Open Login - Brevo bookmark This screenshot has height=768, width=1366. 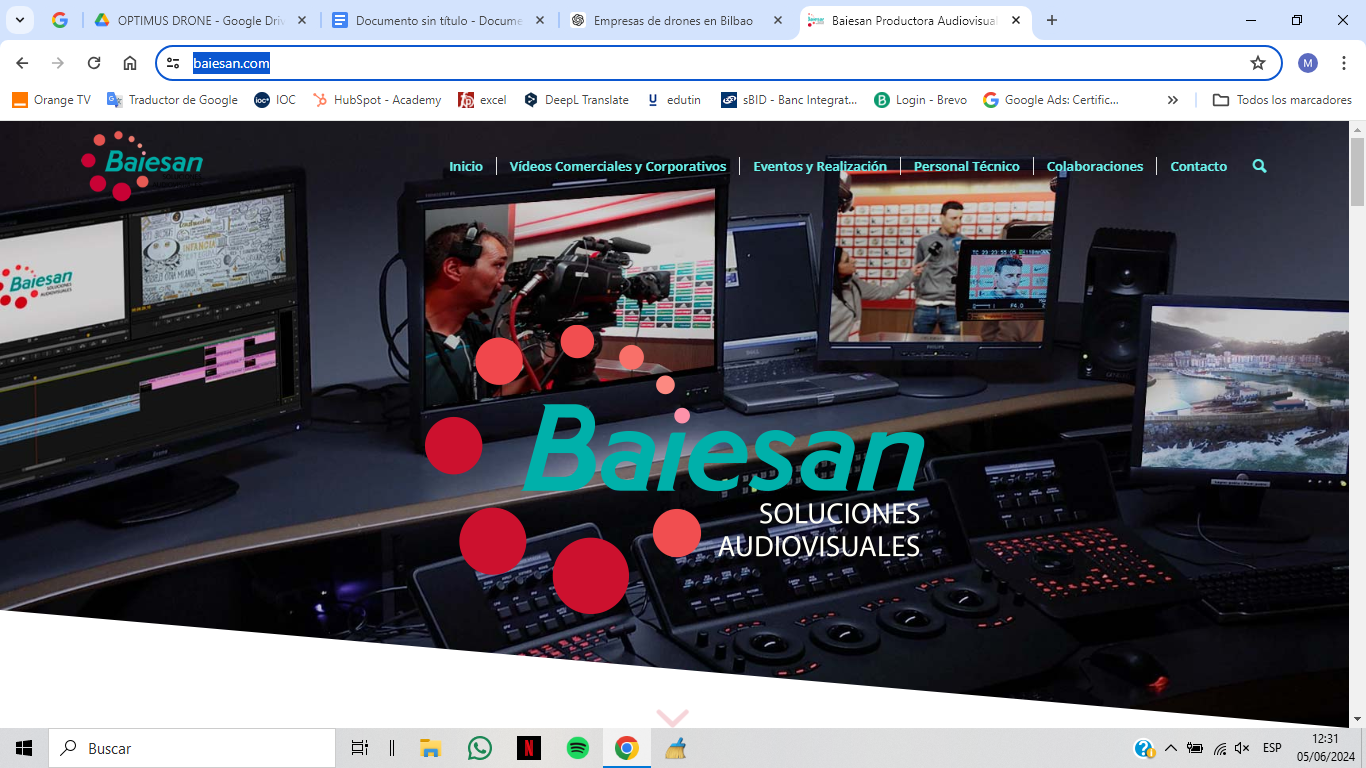click(x=920, y=100)
